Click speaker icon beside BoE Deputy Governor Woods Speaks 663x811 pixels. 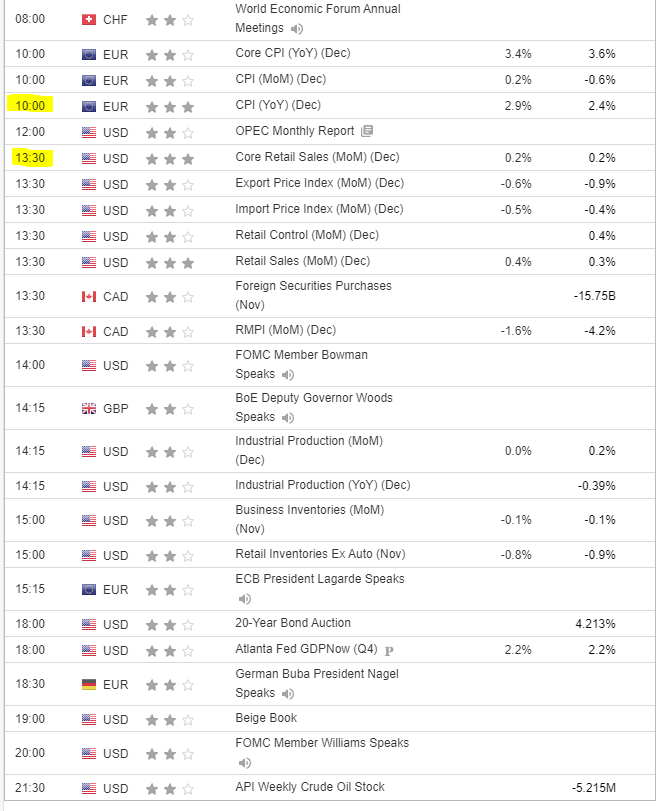tap(288, 417)
